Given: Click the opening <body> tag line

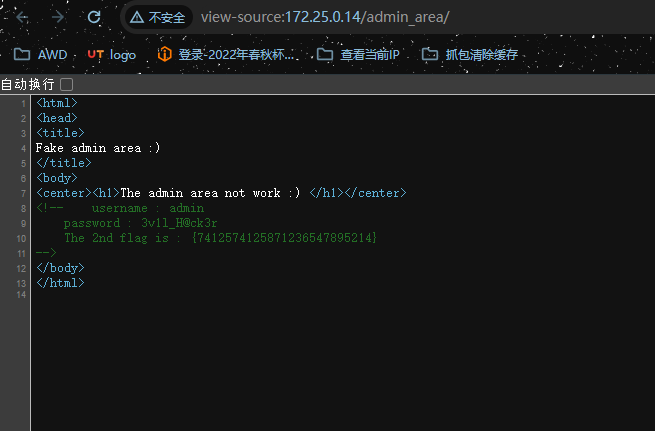Looking at the screenshot, I should [x=57, y=178].
